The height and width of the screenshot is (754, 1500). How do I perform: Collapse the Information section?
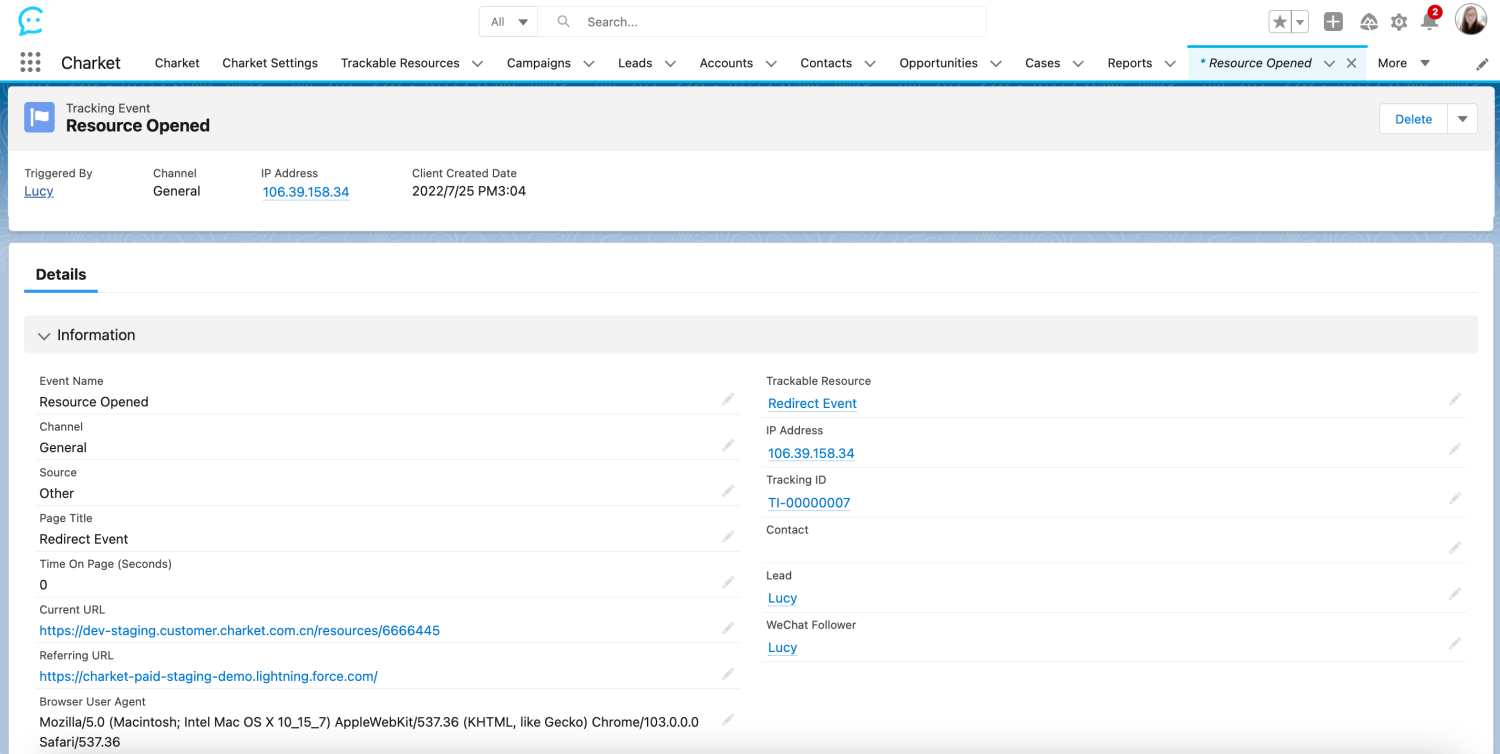coord(44,336)
